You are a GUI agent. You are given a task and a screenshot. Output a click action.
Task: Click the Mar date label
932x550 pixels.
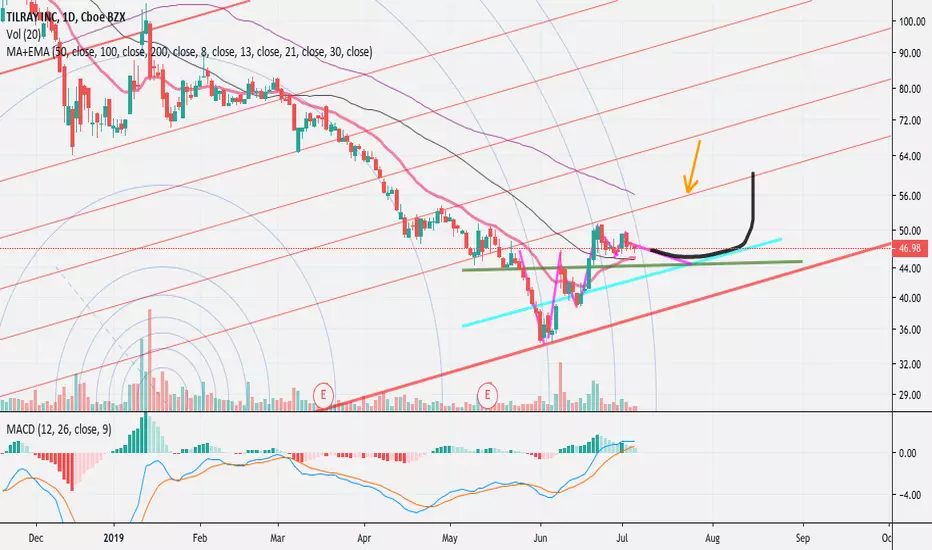pos(278,538)
